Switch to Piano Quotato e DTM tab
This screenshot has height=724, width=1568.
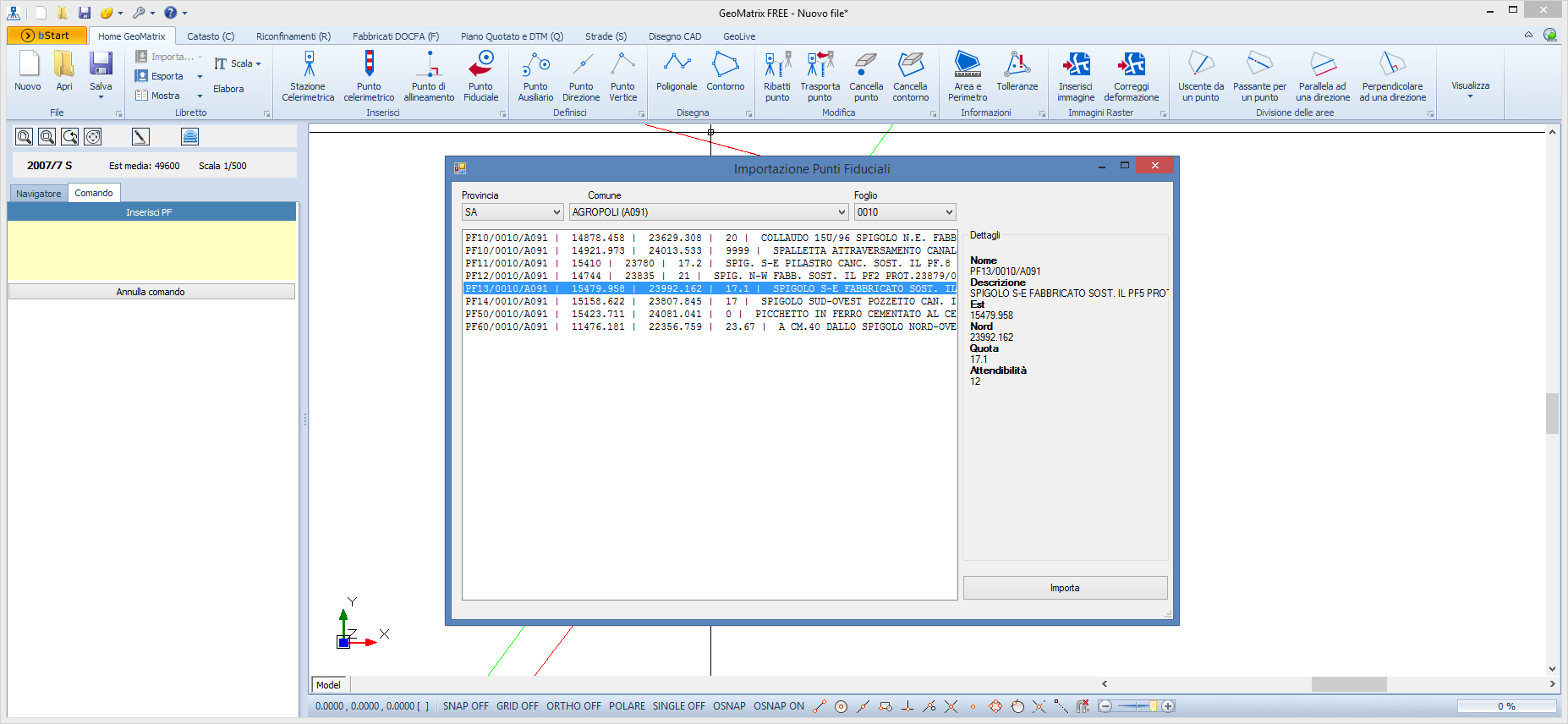click(x=512, y=36)
